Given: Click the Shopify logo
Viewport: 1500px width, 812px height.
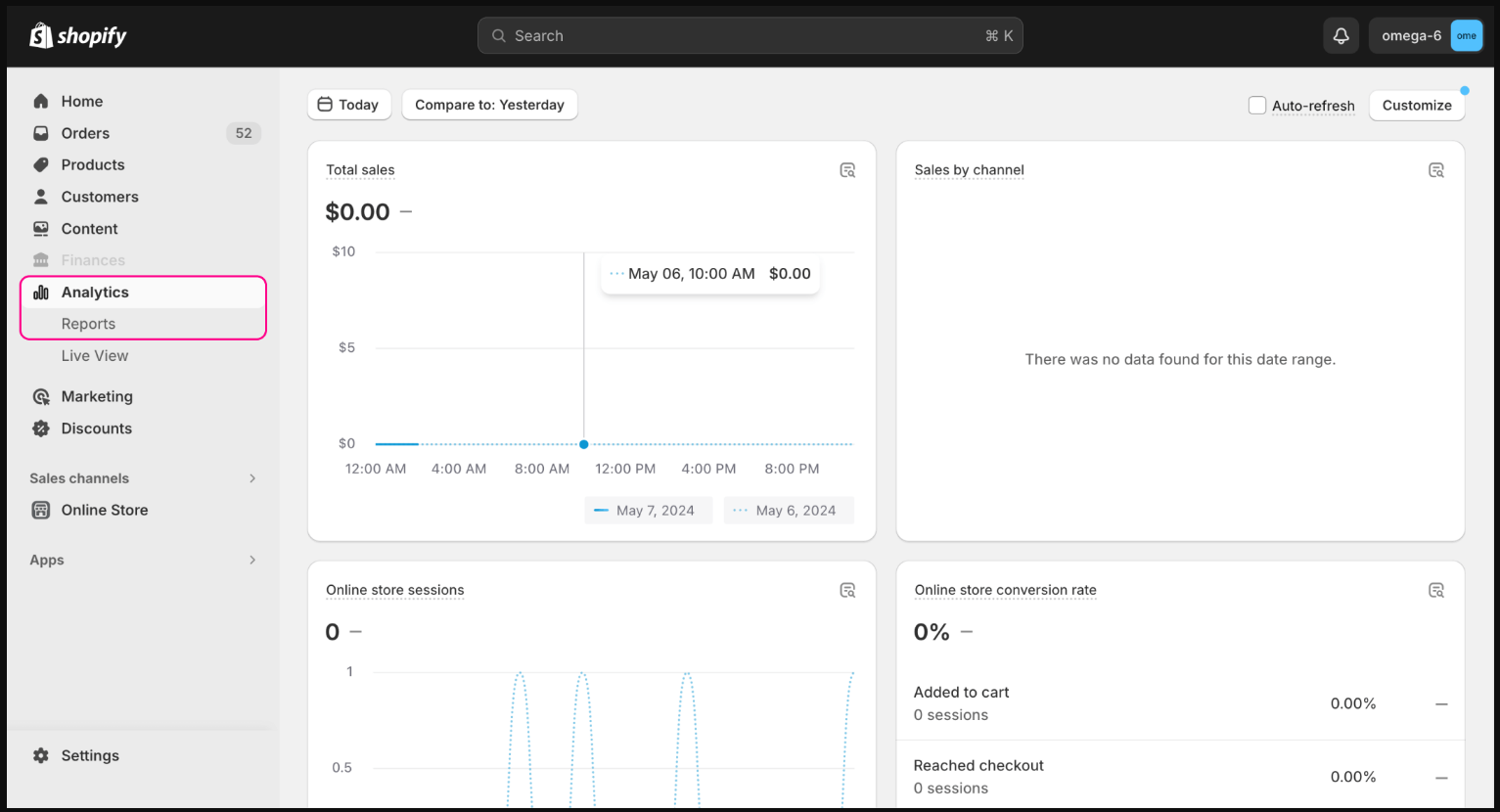Looking at the screenshot, I should tap(77, 35).
